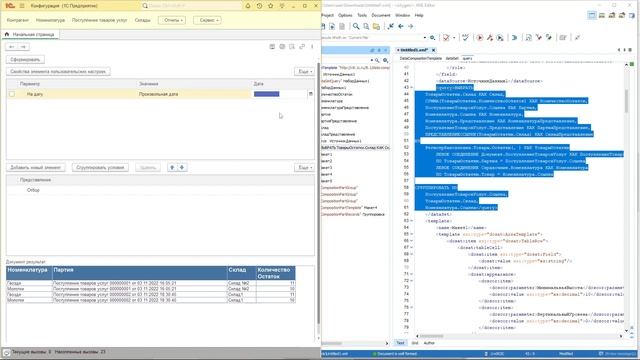Open the Document menu in XML editor
This screenshot has height=360, width=640.
(x=381, y=15)
